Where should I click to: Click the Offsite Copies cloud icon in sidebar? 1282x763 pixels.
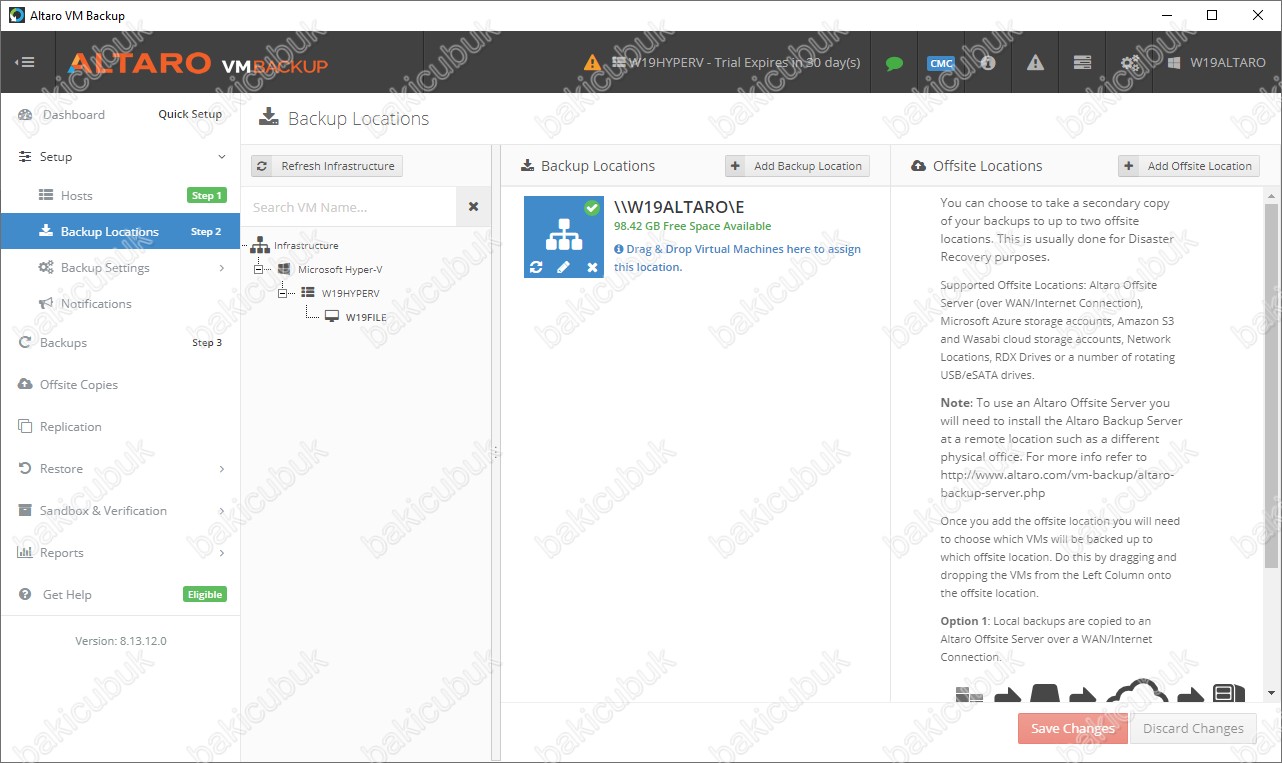[25, 384]
